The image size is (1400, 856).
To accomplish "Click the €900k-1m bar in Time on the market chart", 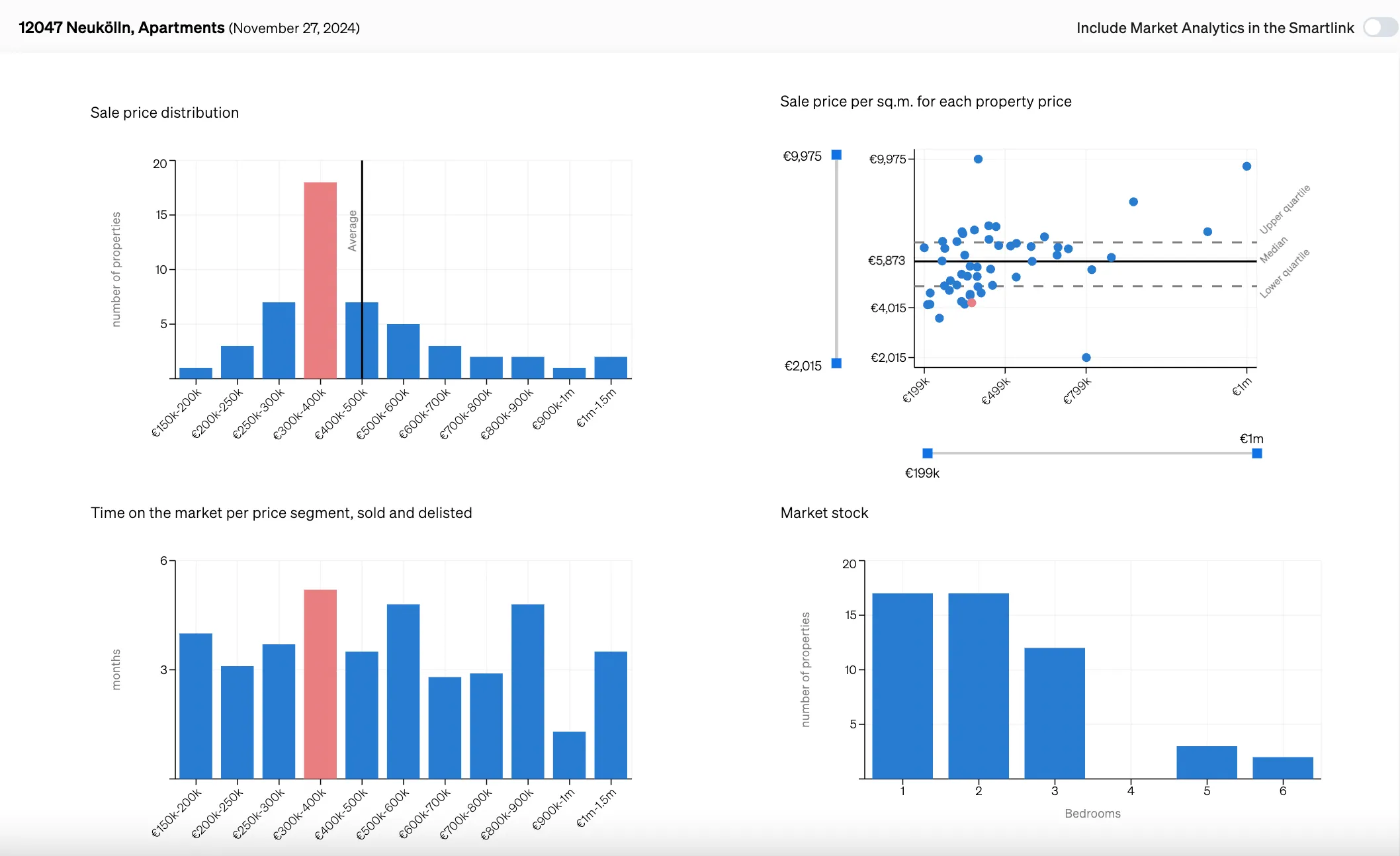I will 569,755.
